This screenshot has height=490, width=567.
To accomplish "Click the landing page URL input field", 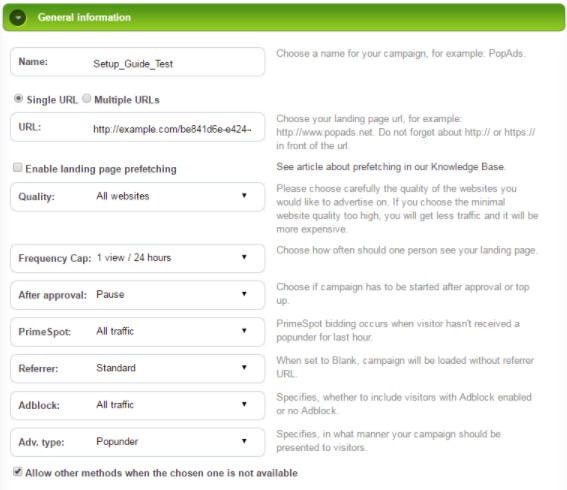I will coord(137,127).
